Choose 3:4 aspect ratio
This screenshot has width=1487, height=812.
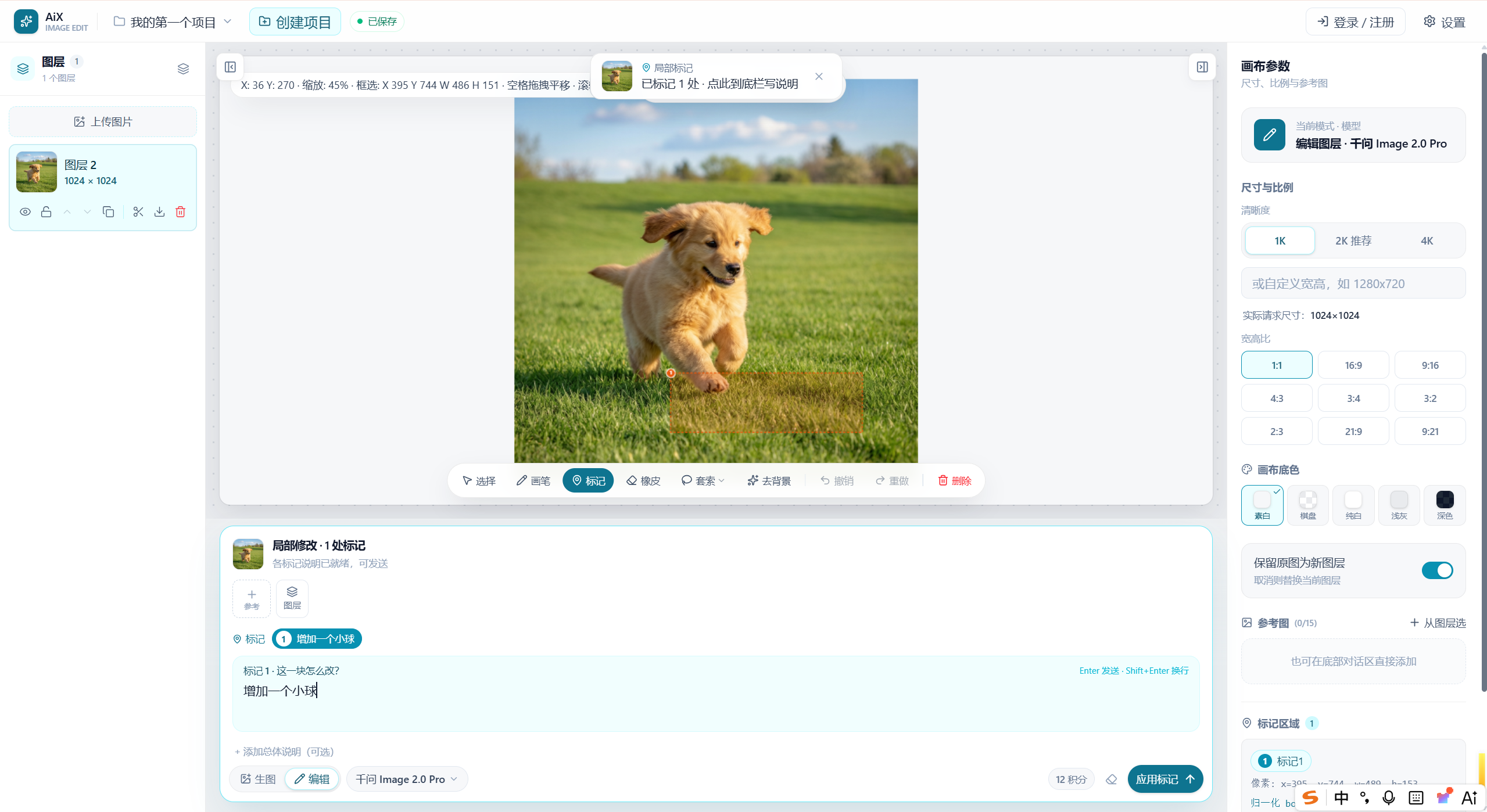1353,398
